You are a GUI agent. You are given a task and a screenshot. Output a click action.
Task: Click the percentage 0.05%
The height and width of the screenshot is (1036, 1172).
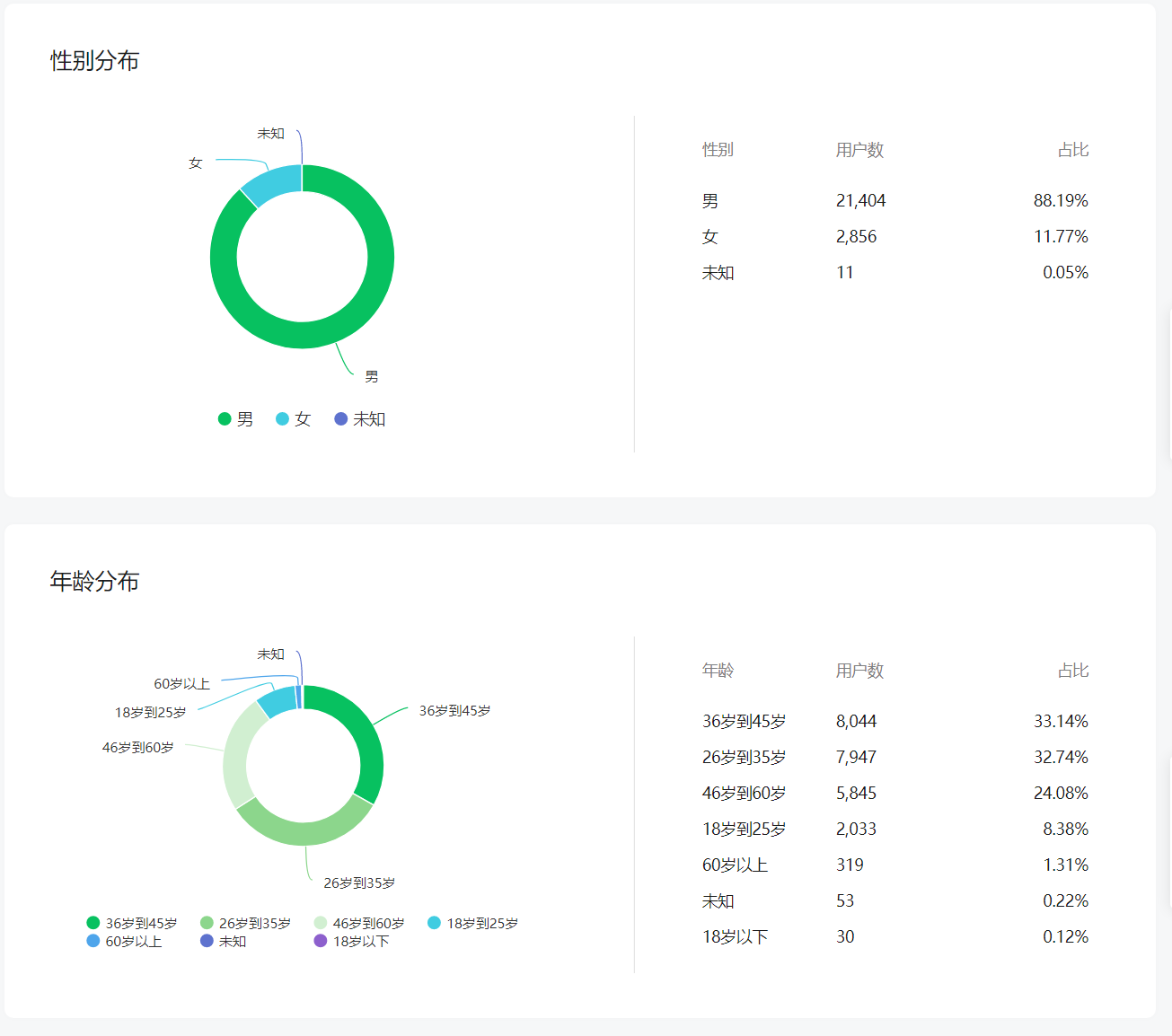1065,273
